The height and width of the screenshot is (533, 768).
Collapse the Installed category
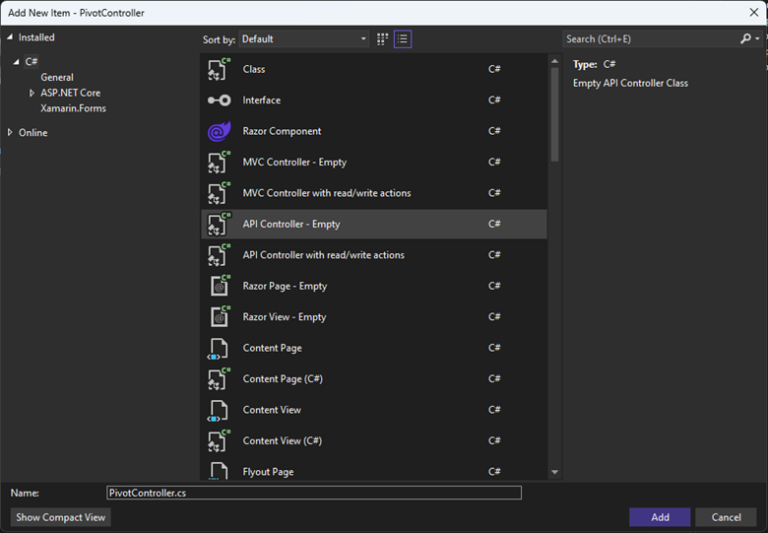tap(11, 38)
